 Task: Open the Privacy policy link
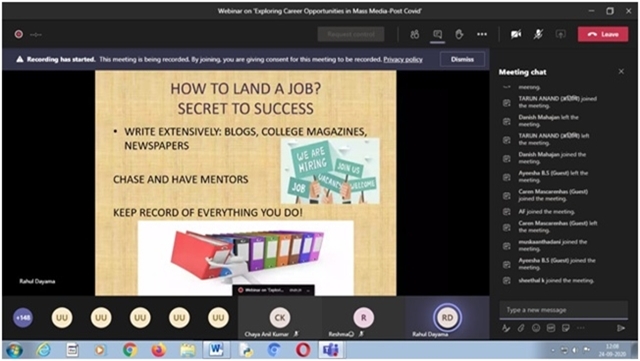coord(403,60)
